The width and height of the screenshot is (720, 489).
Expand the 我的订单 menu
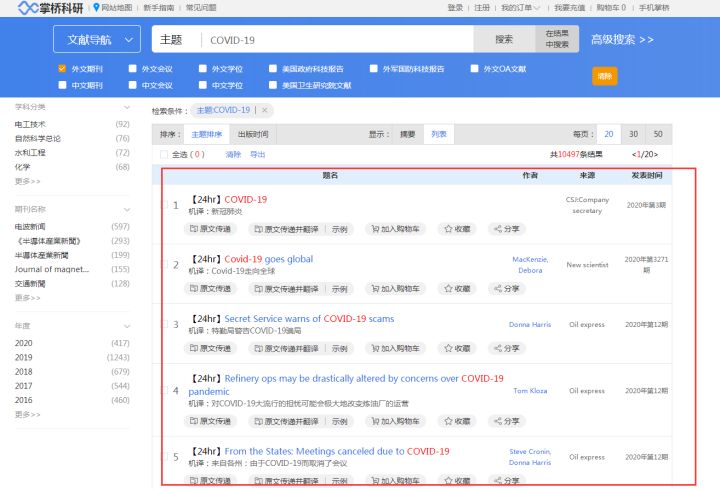tap(520, 8)
